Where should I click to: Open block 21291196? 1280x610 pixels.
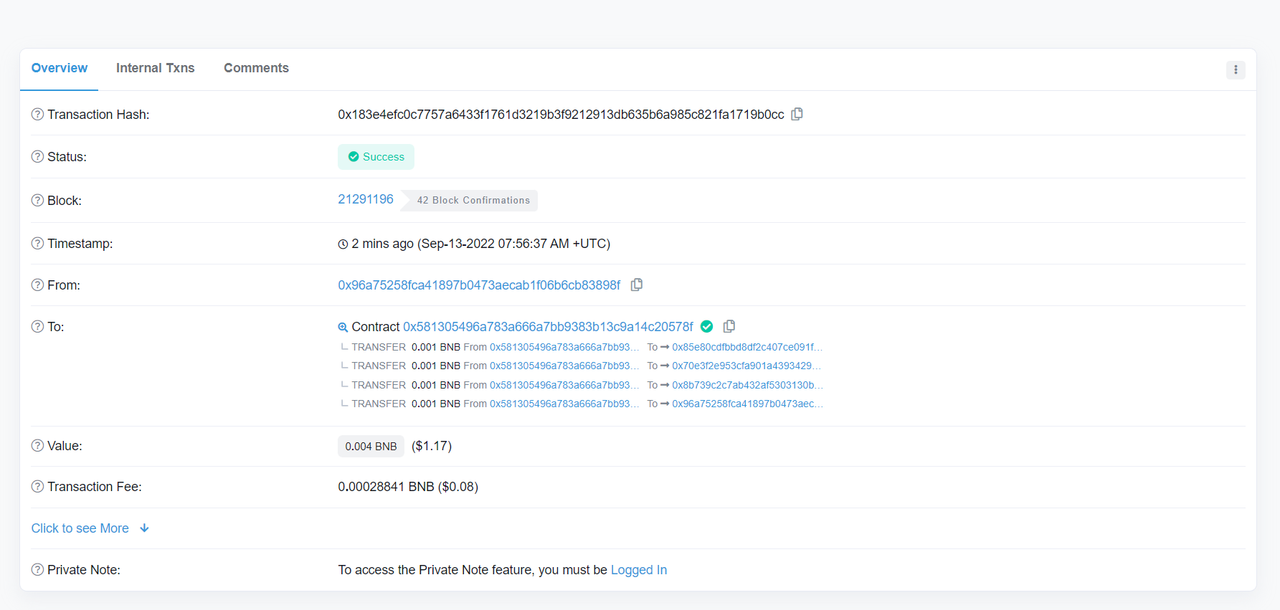click(x=366, y=199)
